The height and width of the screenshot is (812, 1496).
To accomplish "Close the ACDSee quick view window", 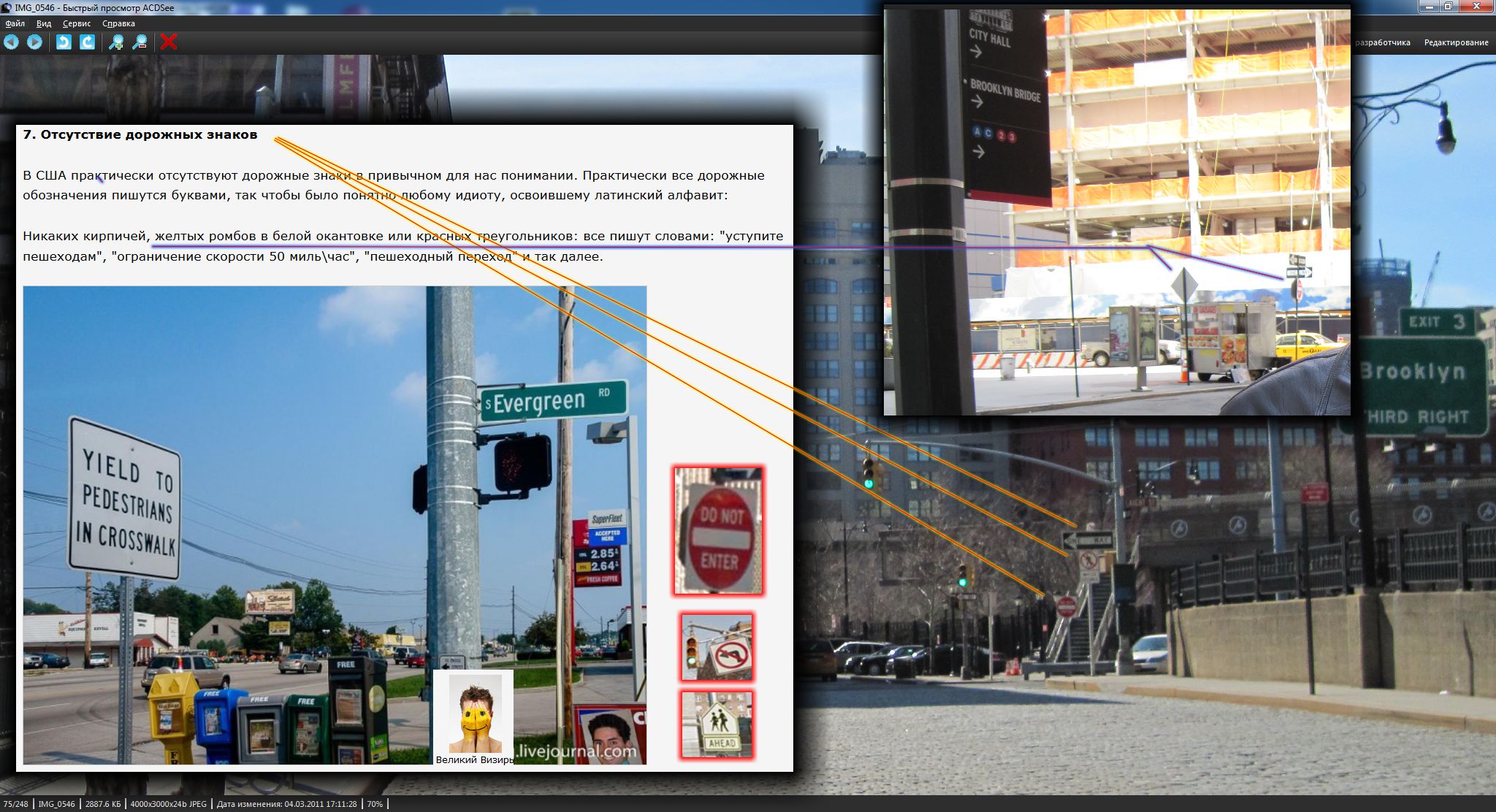I will (x=1476, y=7).
